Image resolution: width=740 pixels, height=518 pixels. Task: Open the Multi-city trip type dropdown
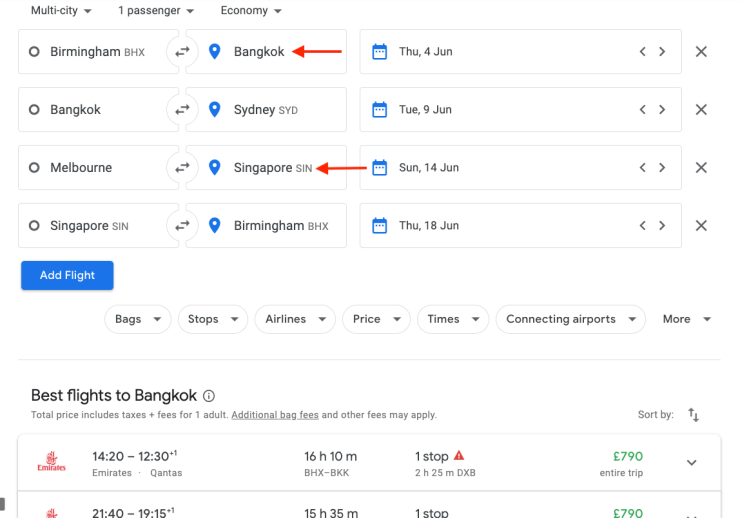click(61, 11)
